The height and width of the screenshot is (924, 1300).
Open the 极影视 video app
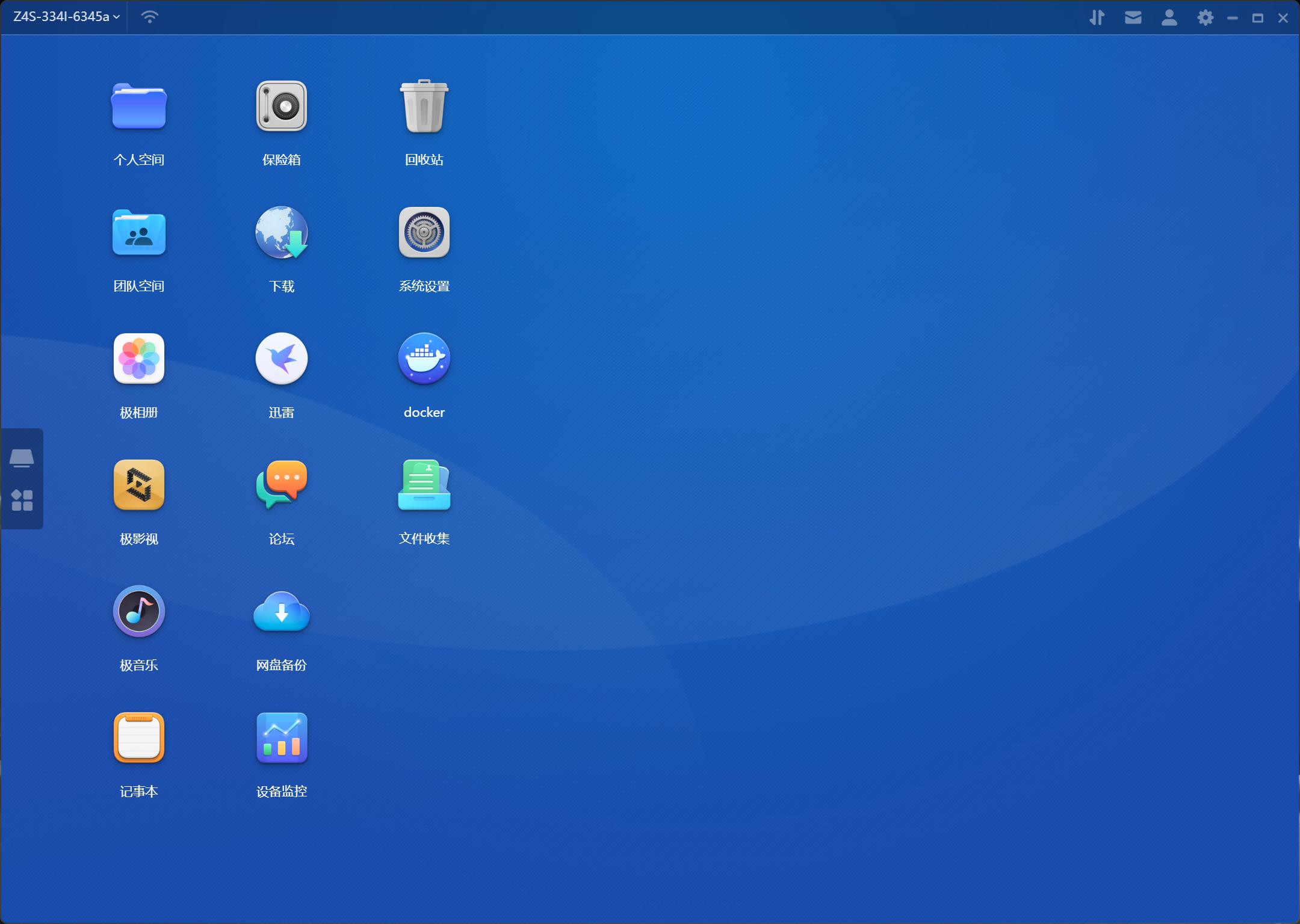[138, 485]
